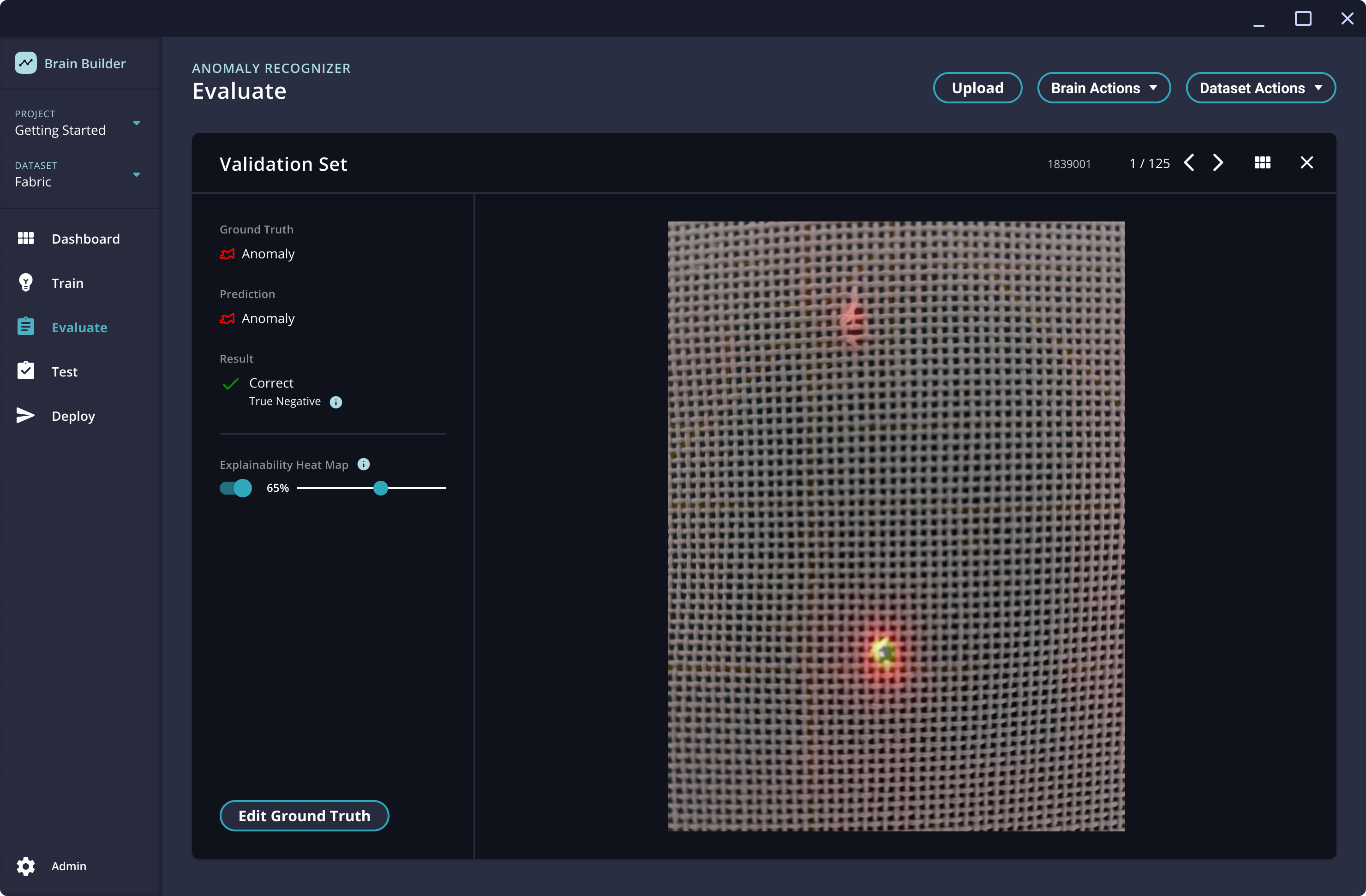Click the grid view icon in validation set
The height and width of the screenshot is (896, 1366).
[1263, 162]
